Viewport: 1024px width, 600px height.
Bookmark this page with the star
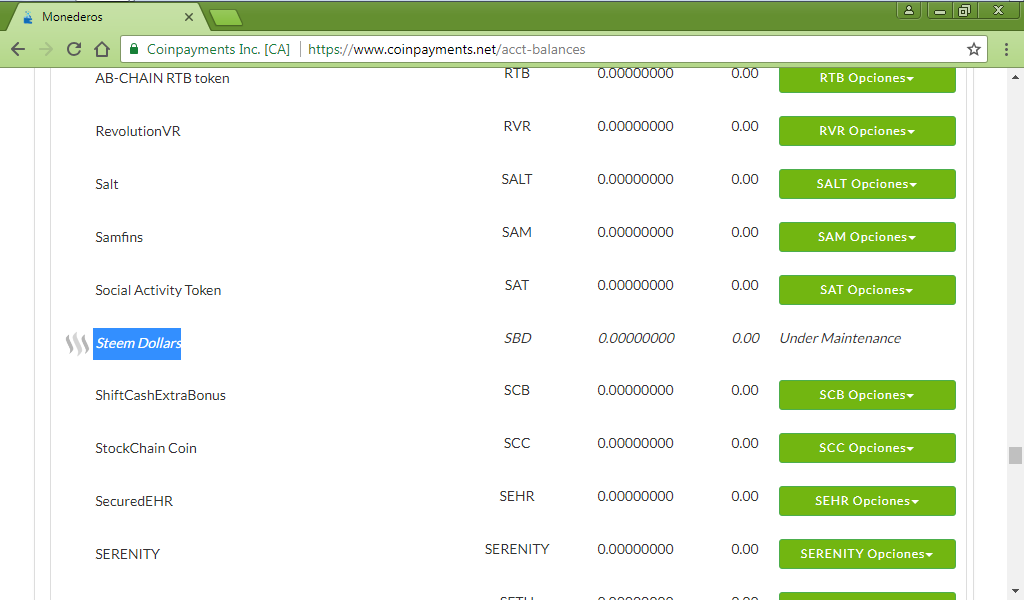974,49
